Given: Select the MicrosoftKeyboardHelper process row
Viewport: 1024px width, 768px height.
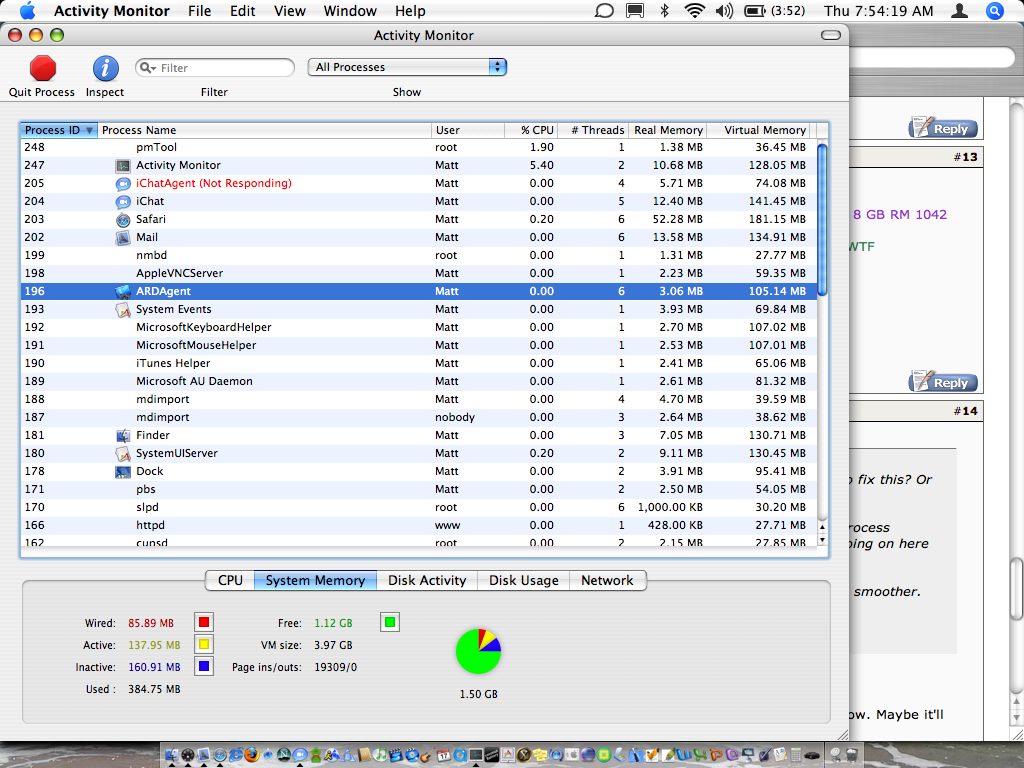Looking at the screenshot, I should (x=419, y=327).
